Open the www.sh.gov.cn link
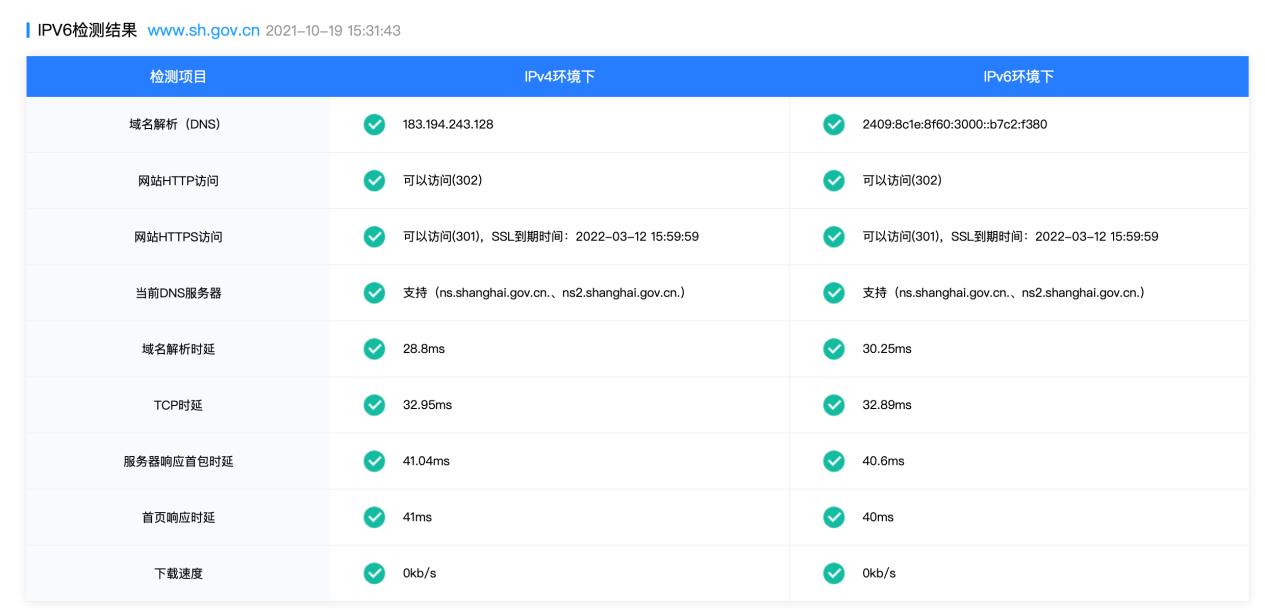Viewport: 1265px width, 610px height. [203, 30]
